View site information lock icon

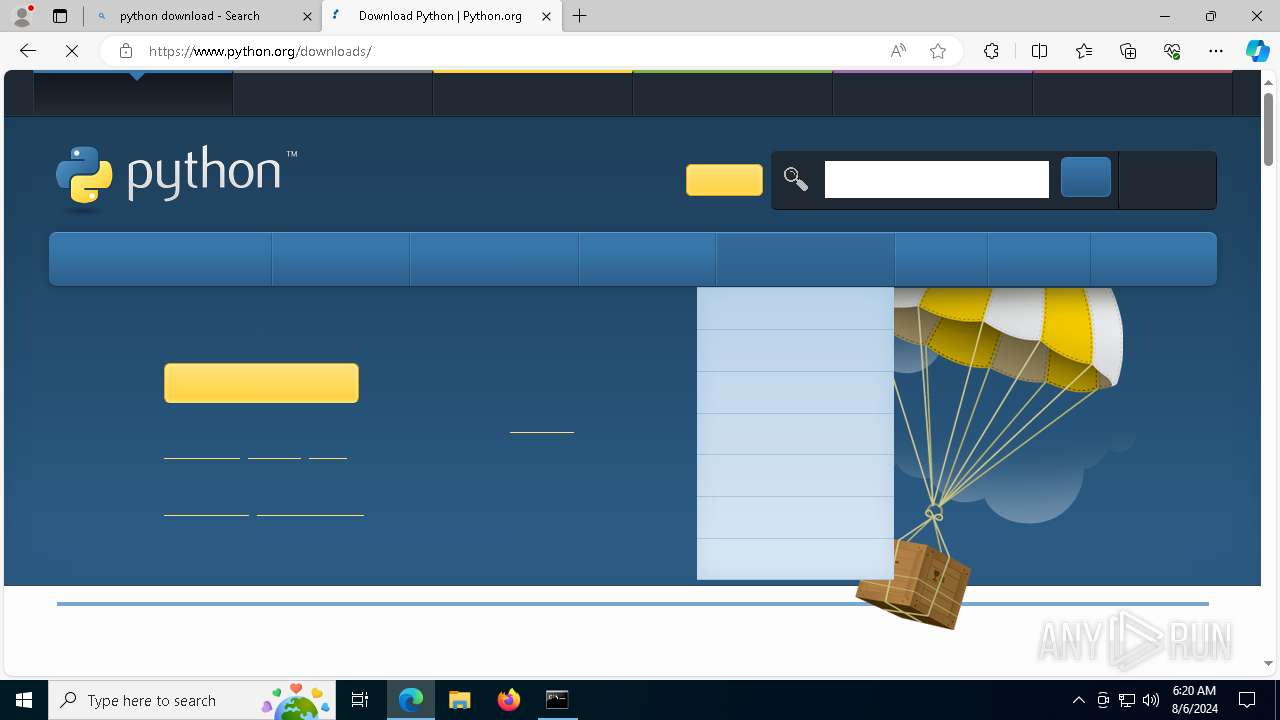click(125, 51)
